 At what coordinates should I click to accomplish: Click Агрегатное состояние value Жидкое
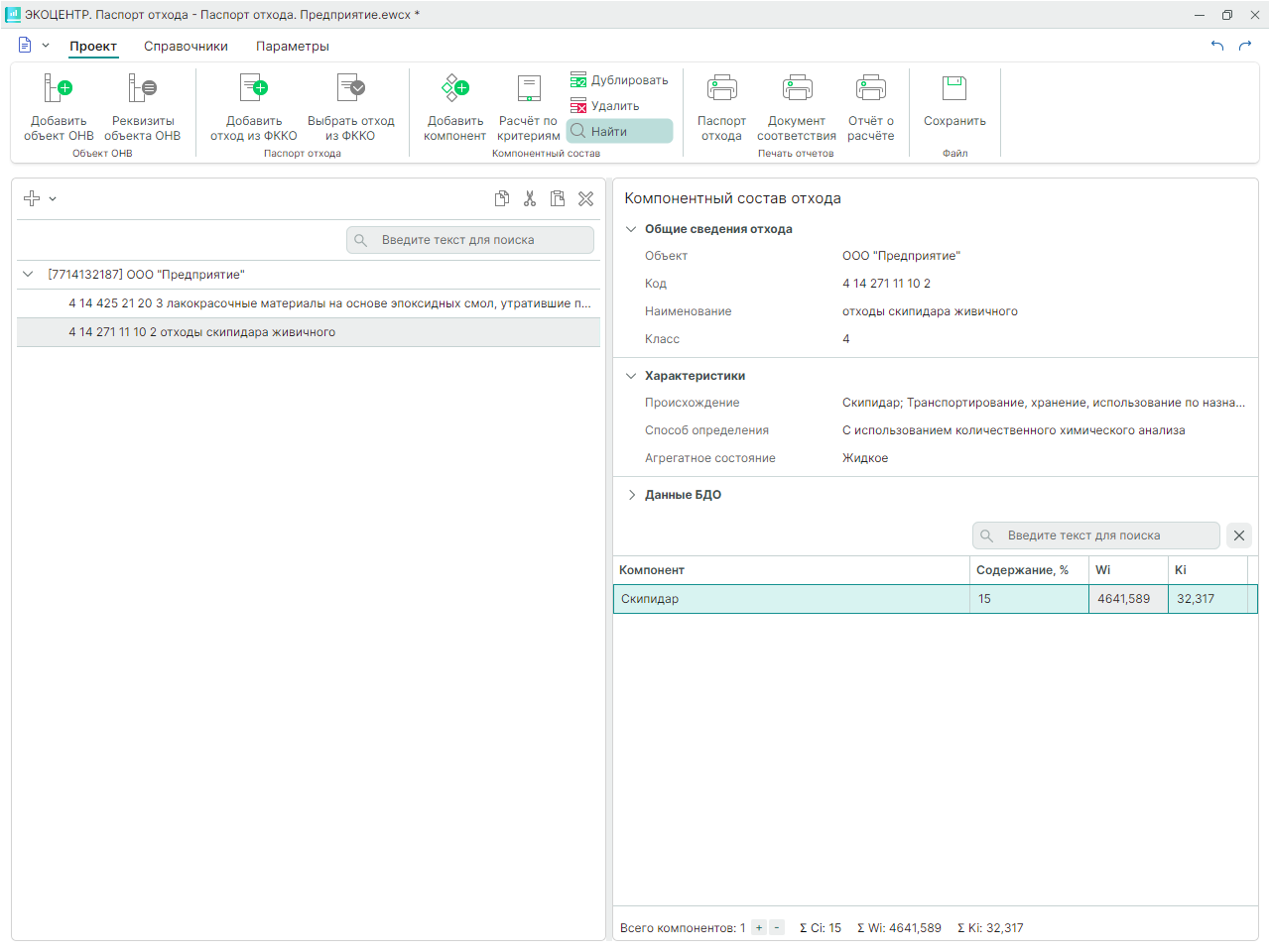(865, 458)
